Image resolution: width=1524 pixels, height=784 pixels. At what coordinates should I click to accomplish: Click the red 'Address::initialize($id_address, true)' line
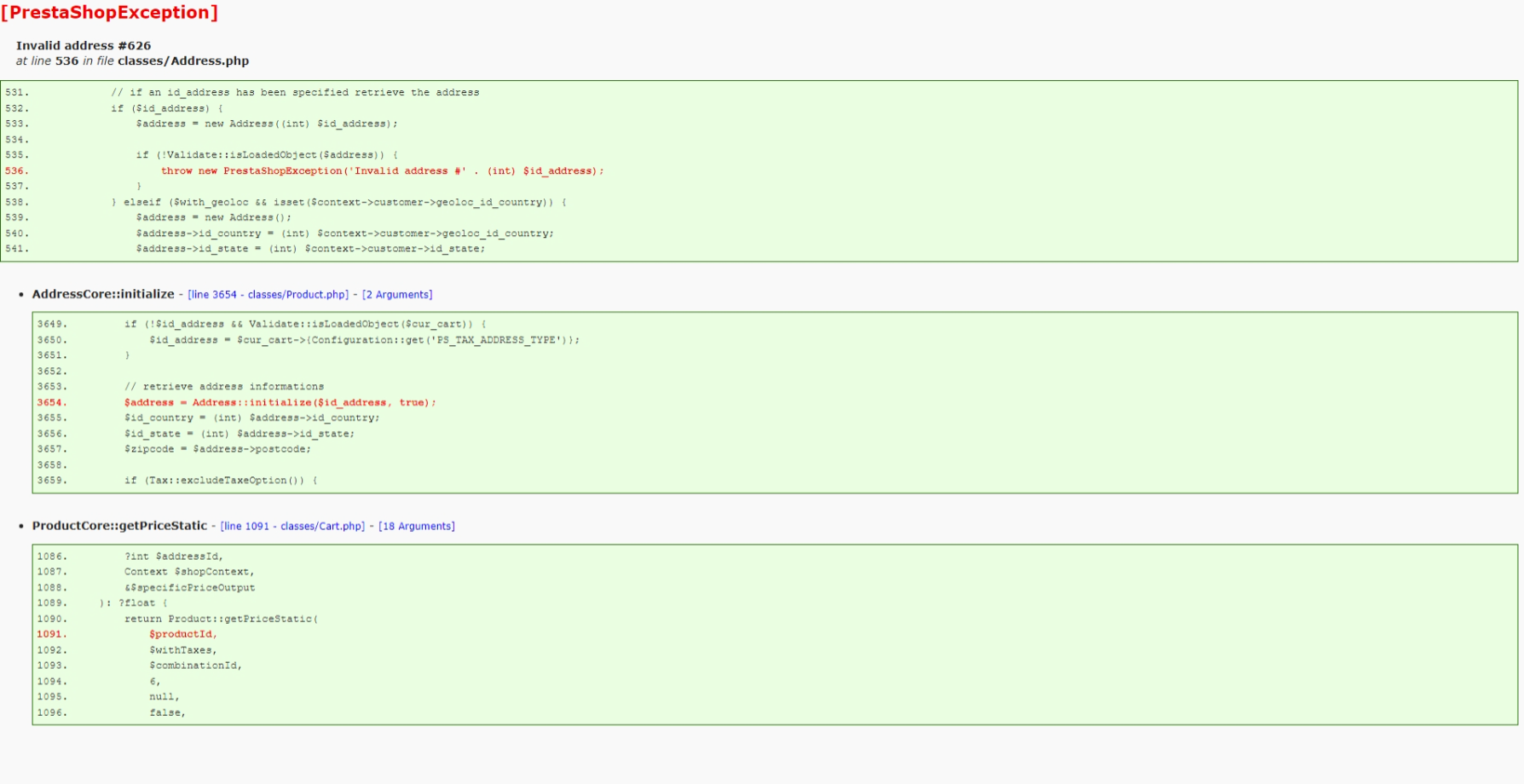[280, 403]
